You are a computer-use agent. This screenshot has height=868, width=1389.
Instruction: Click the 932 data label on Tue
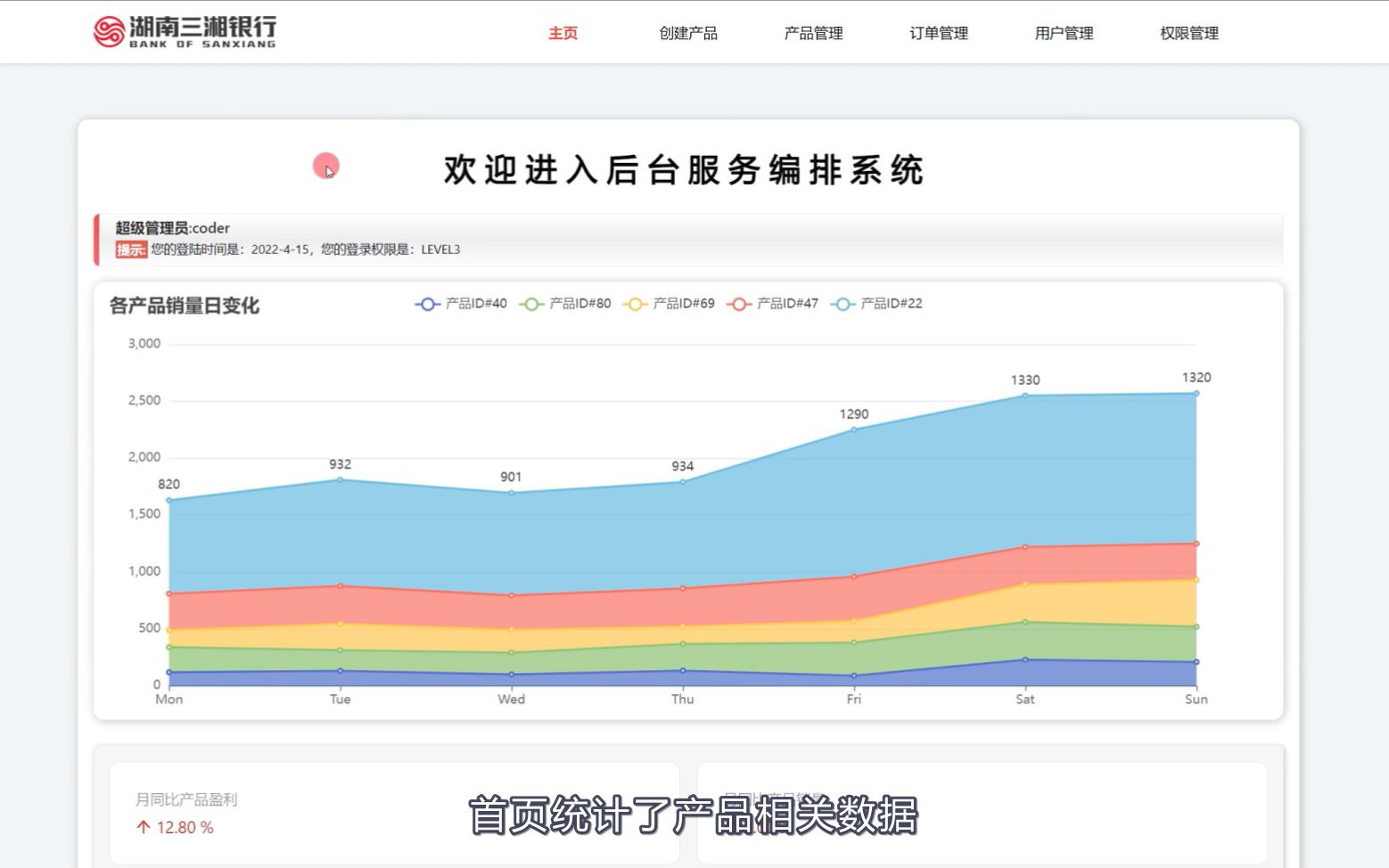coord(340,464)
